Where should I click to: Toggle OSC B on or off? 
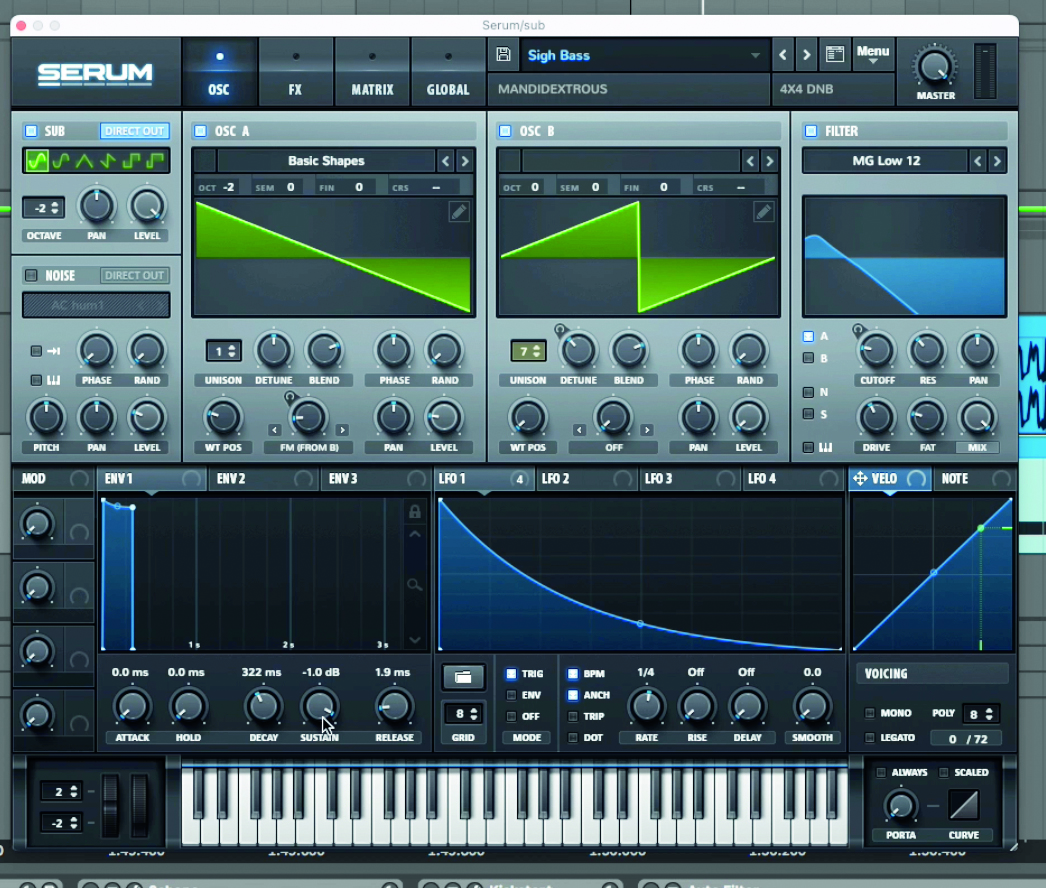coord(505,131)
